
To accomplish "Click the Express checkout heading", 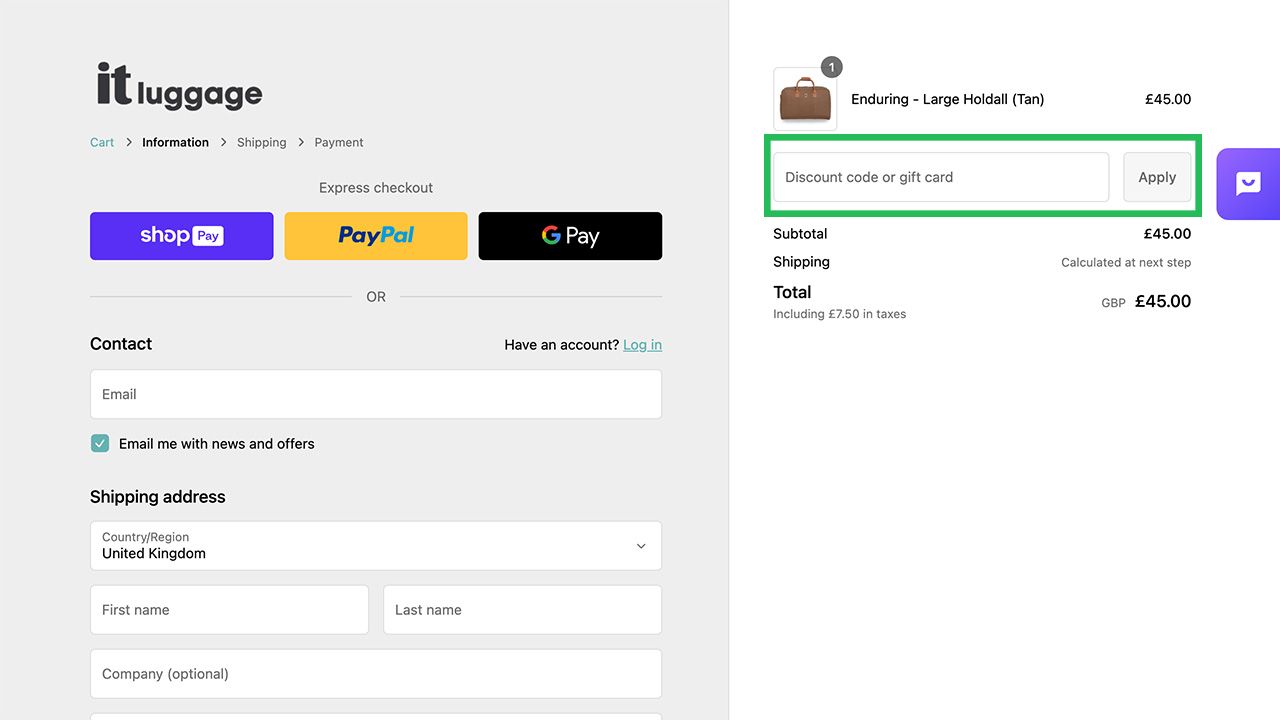I will 376,187.
